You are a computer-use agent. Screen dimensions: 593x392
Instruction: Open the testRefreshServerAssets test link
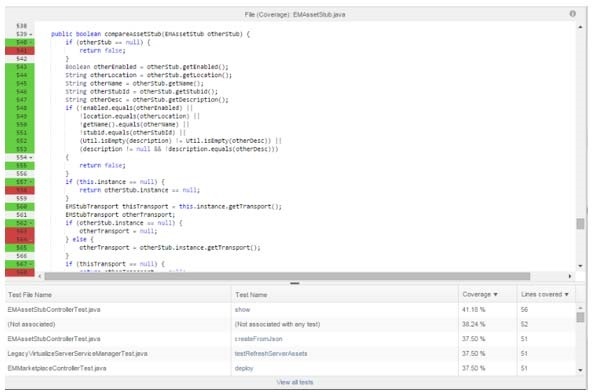[271, 353]
